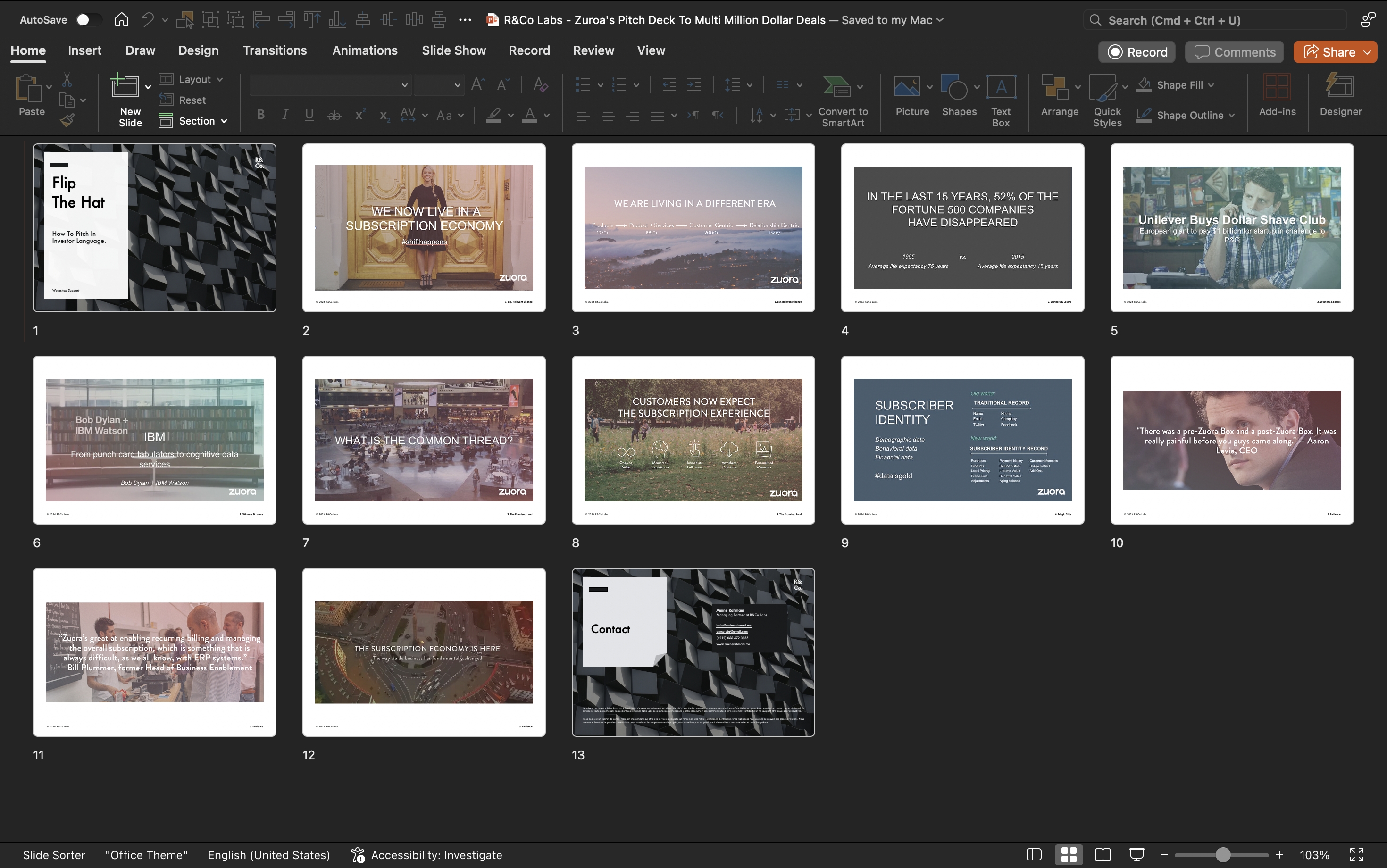The width and height of the screenshot is (1387, 868).
Task: Select Slide Sorter view button
Action: click(1069, 855)
